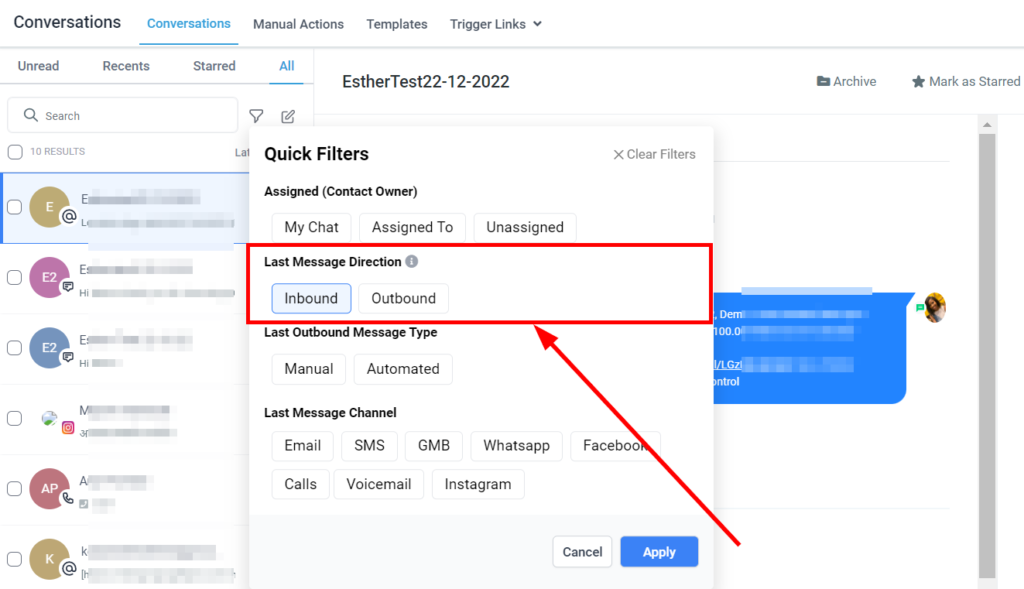Viewport: 1024px width, 589px height.
Task: Click the pink E2 contact avatar
Action: pyautogui.click(x=50, y=278)
